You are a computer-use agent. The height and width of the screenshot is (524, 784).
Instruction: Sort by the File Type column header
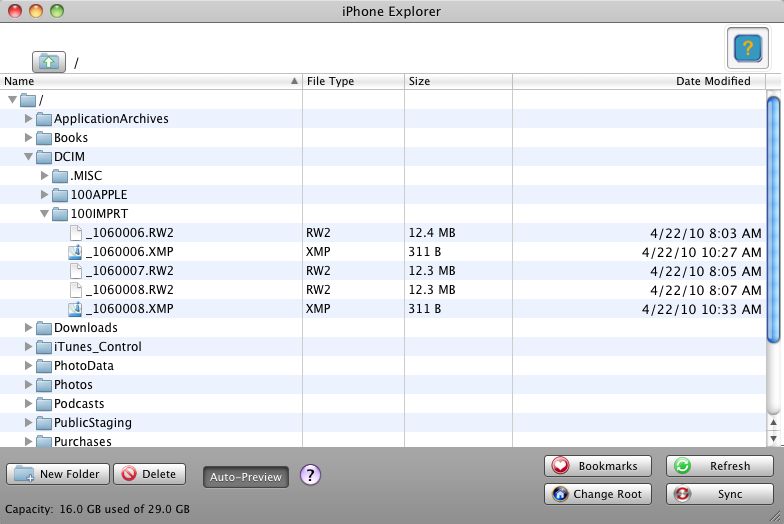[x=354, y=82]
